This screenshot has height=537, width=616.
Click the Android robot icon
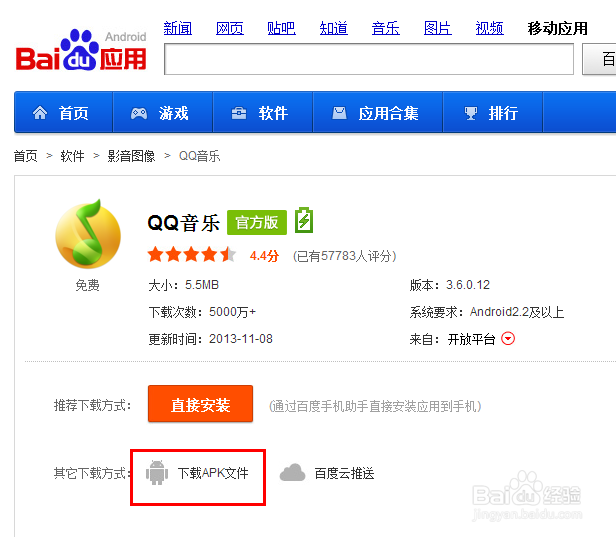click(157, 473)
